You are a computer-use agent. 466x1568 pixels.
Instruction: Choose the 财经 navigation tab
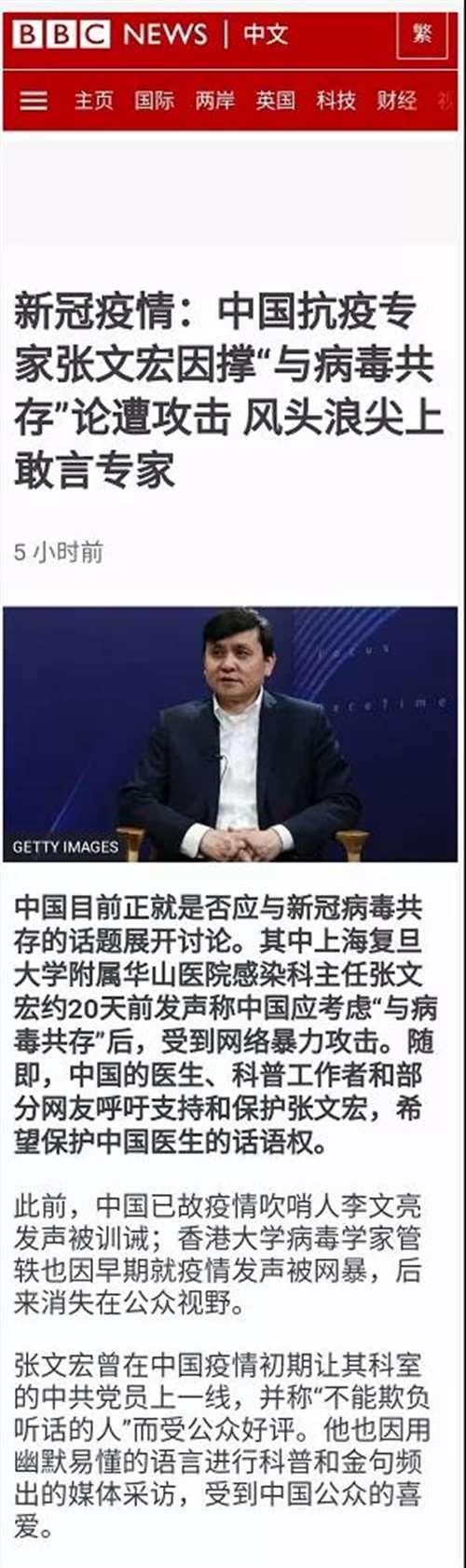pos(397,100)
